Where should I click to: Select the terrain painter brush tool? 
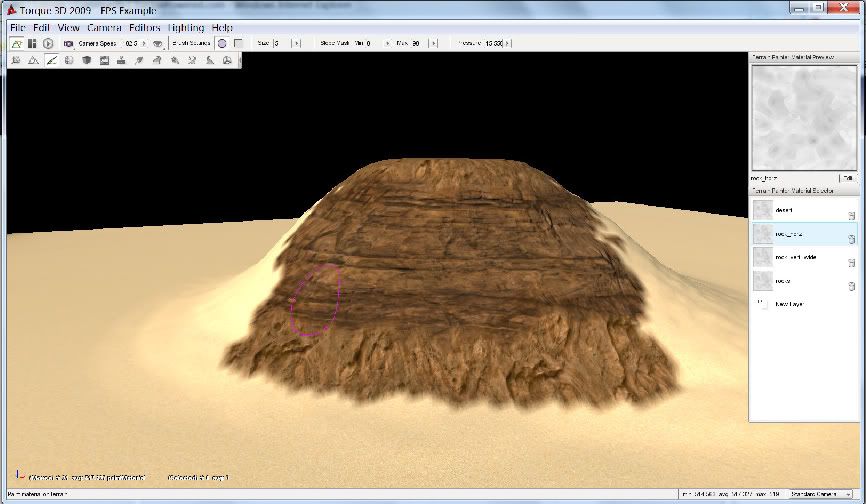pyautogui.click(x=52, y=61)
